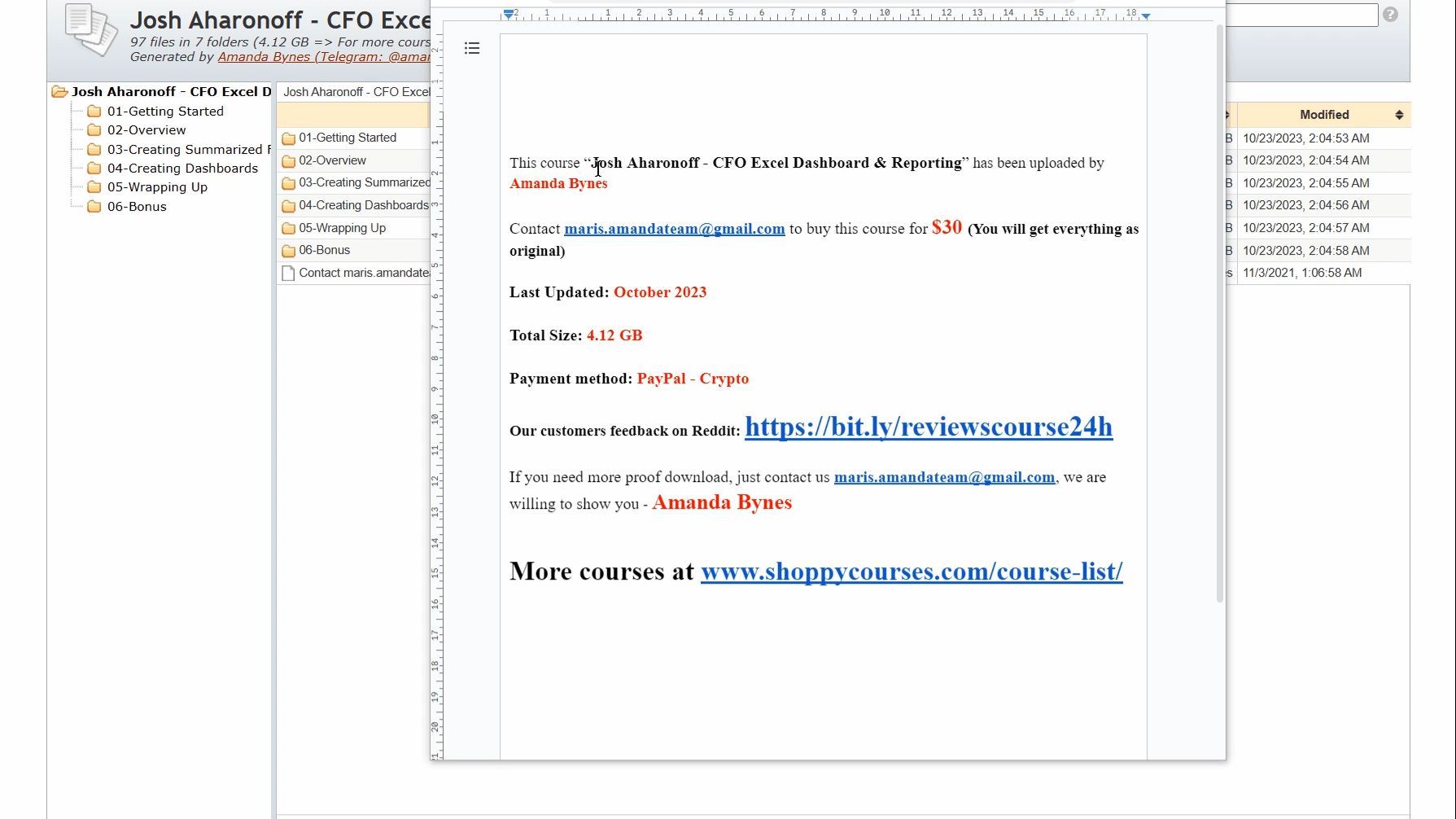Image resolution: width=1456 pixels, height=819 pixels.
Task: Click the open folder icon of tree root
Action: click(x=59, y=92)
